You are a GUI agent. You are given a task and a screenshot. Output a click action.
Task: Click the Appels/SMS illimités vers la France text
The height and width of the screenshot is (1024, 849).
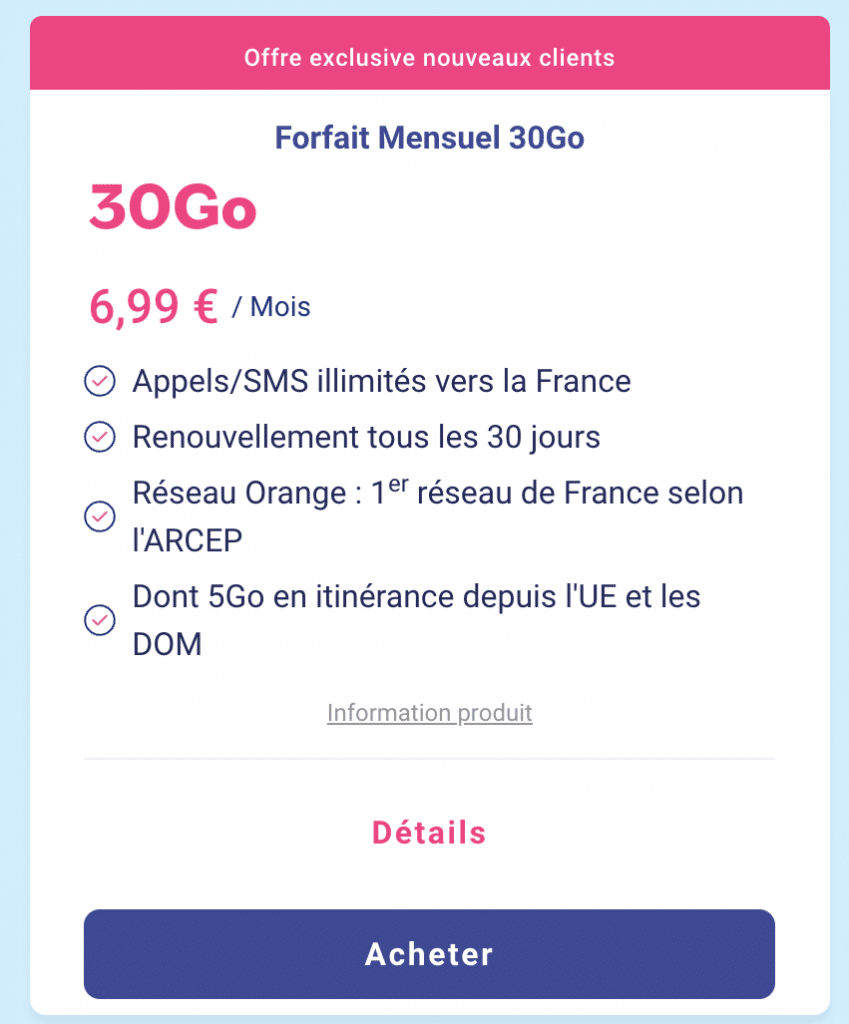click(x=382, y=381)
